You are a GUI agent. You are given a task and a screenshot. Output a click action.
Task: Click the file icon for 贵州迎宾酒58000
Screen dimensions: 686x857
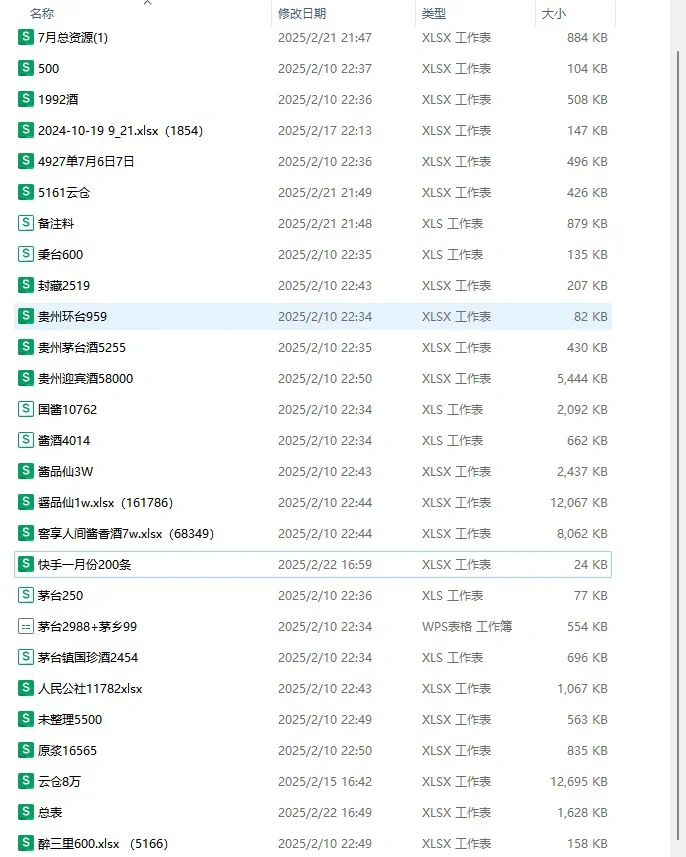point(26,378)
